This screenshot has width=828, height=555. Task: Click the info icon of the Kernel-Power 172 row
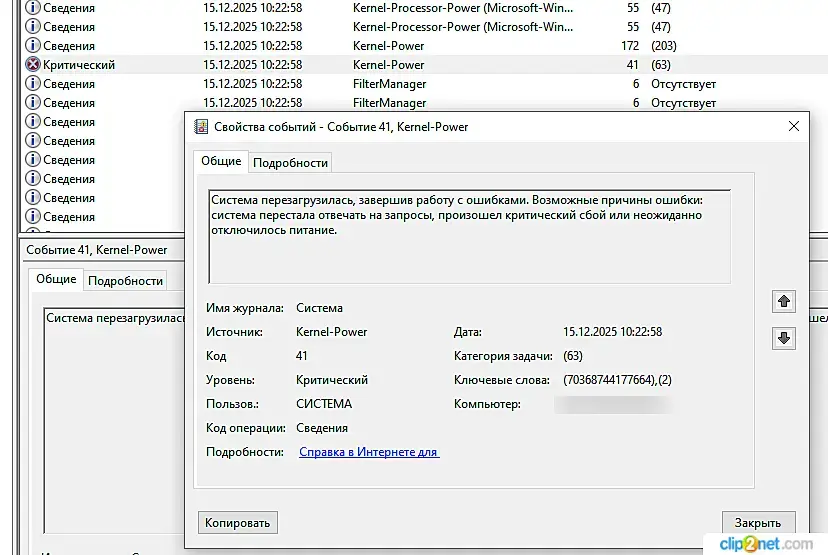click(33, 45)
